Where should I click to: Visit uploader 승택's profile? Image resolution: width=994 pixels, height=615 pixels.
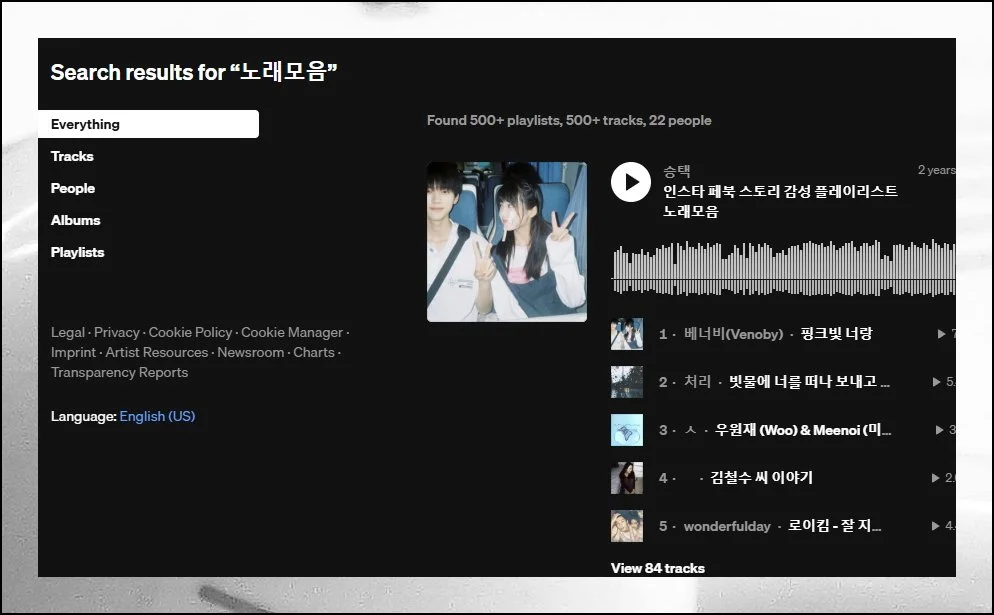[x=677, y=171]
